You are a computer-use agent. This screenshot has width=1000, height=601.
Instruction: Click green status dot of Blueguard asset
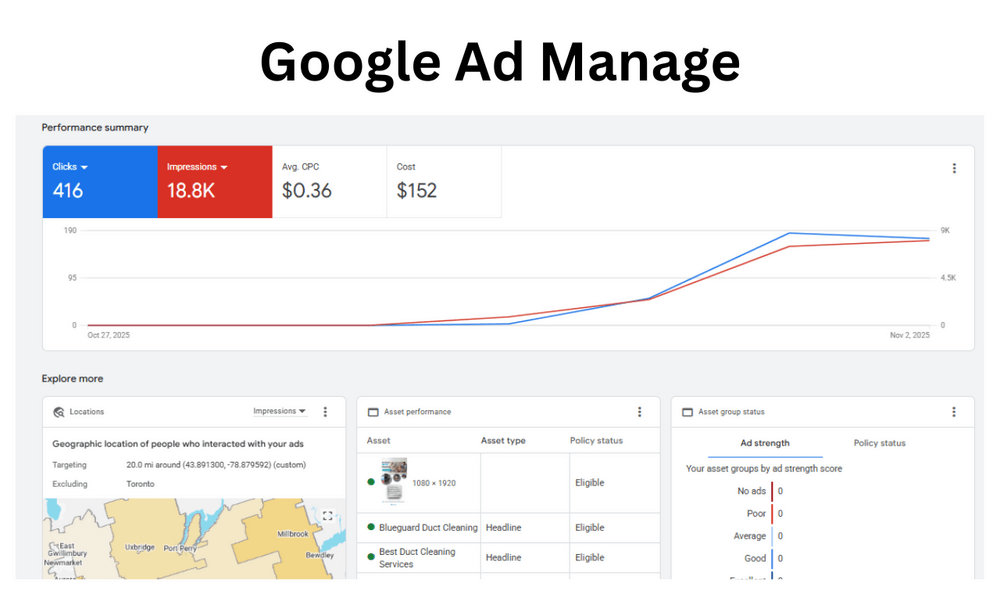371,527
